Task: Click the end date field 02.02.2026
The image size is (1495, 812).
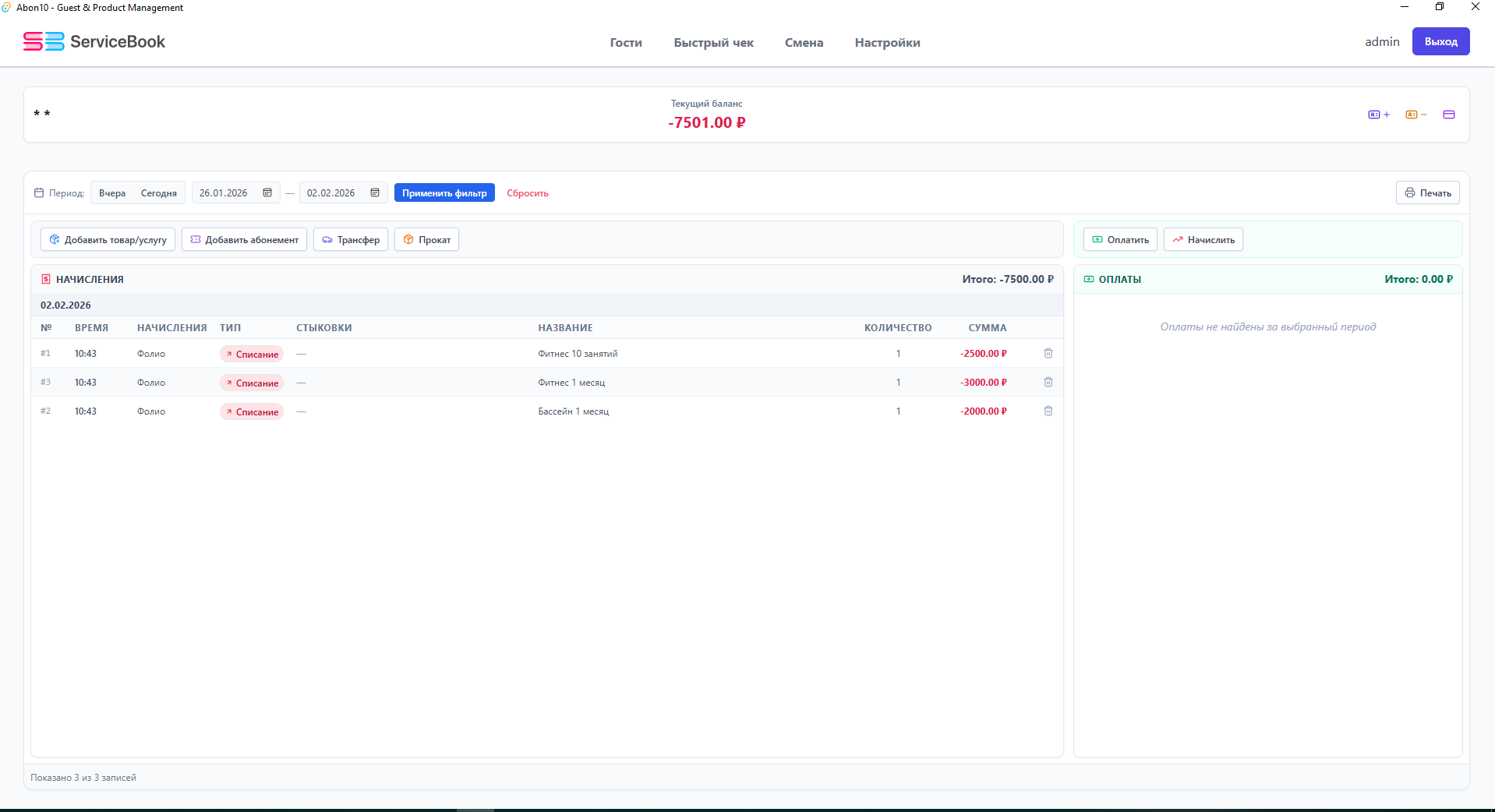Action: (x=344, y=193)
